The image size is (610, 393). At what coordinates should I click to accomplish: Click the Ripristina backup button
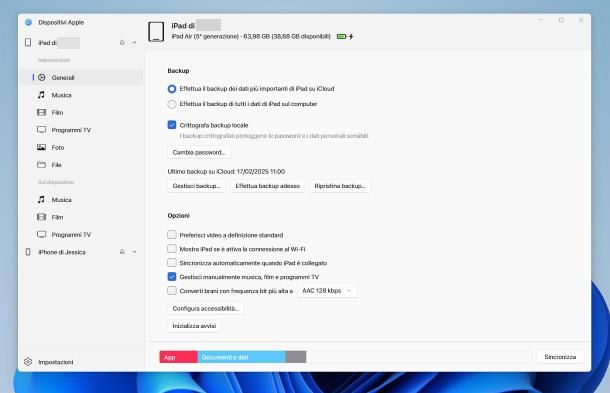tap(340, 186)
